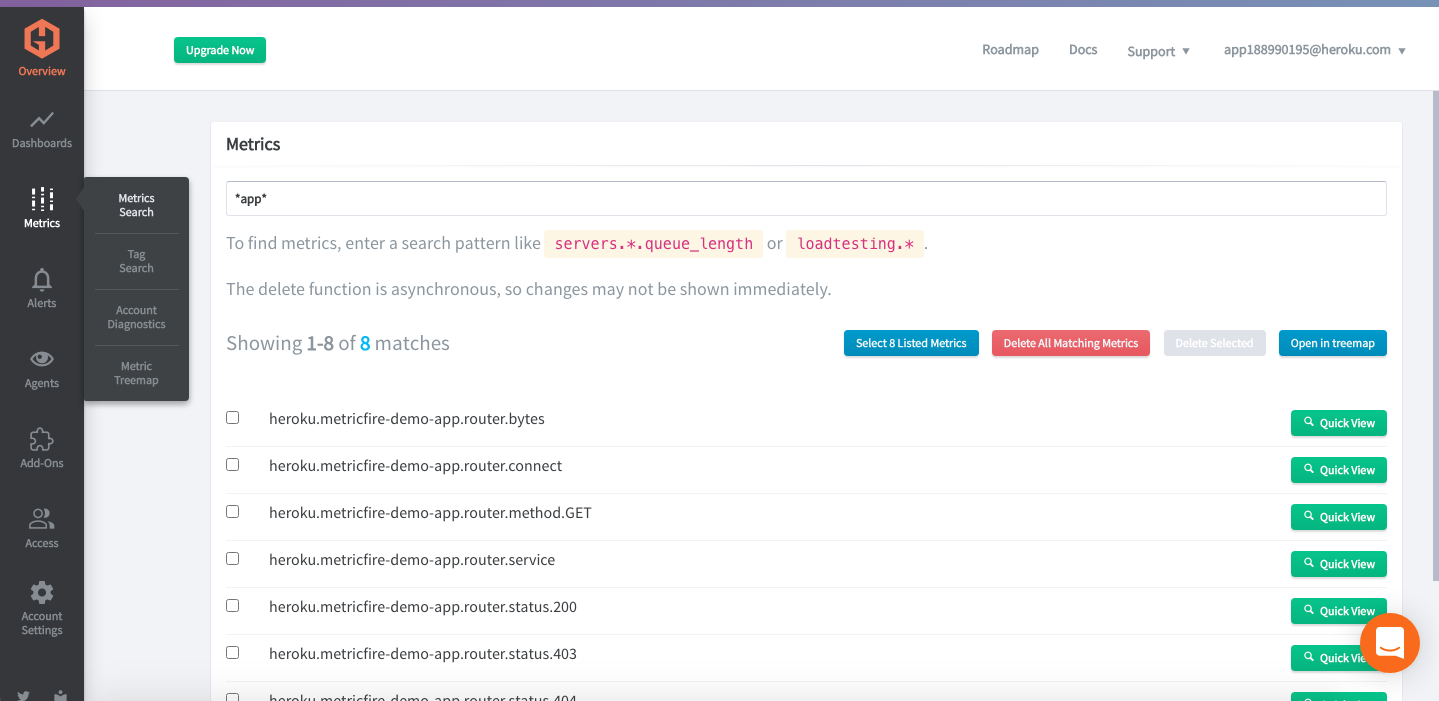Click the example pattern servers.*.queue_length

tap(653, 244)
